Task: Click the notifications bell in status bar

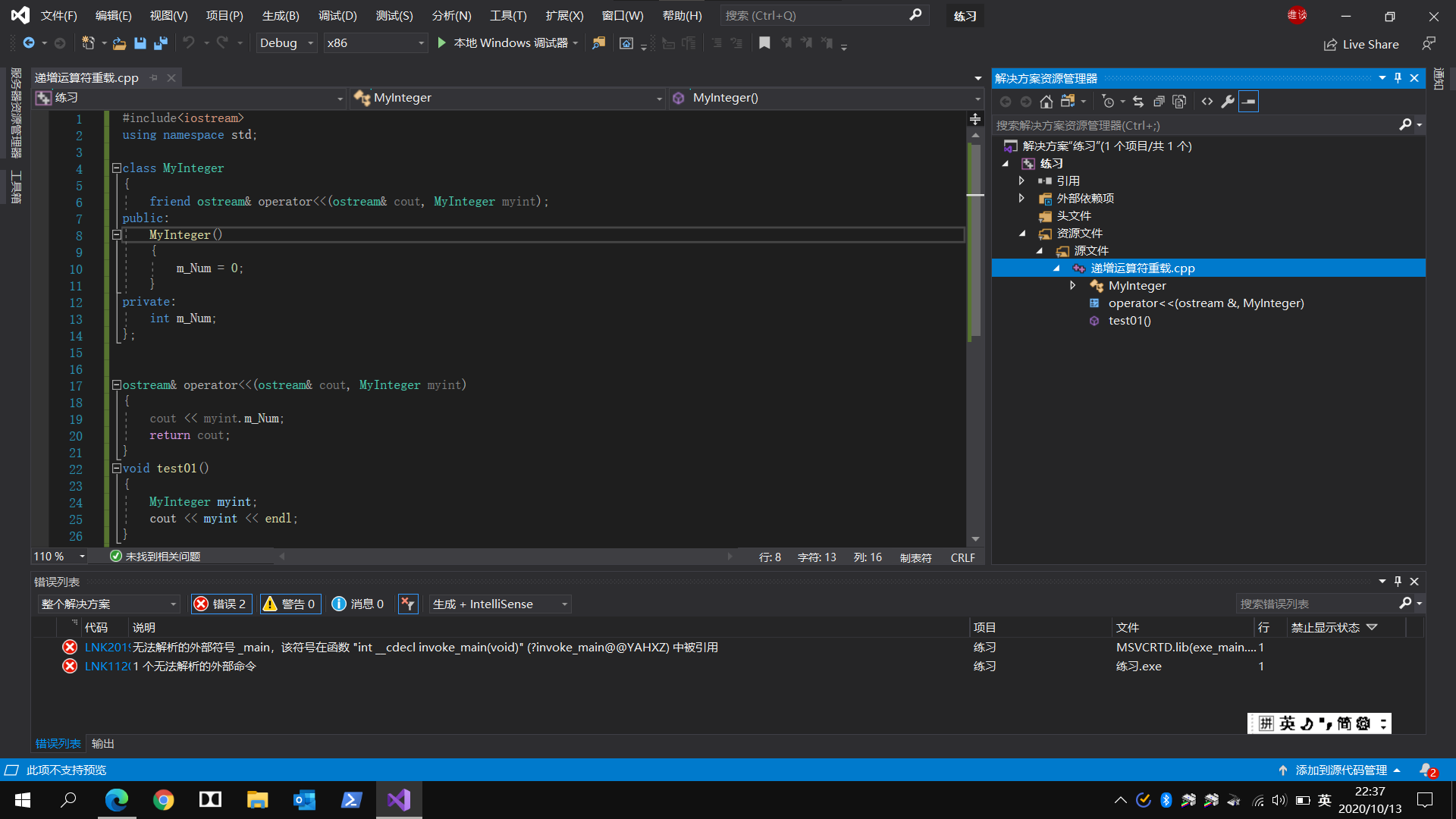Action: tap(1426, 770)
